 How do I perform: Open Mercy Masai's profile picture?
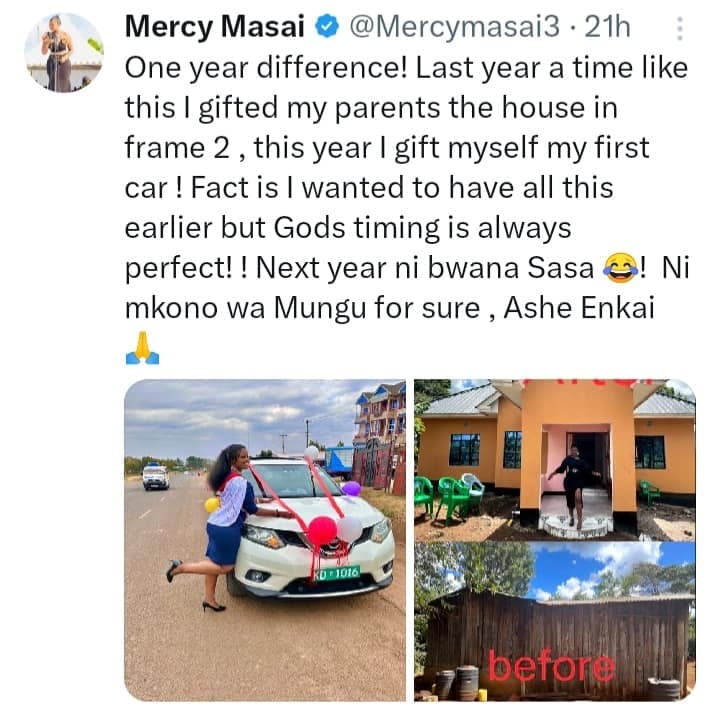[63, 53]
